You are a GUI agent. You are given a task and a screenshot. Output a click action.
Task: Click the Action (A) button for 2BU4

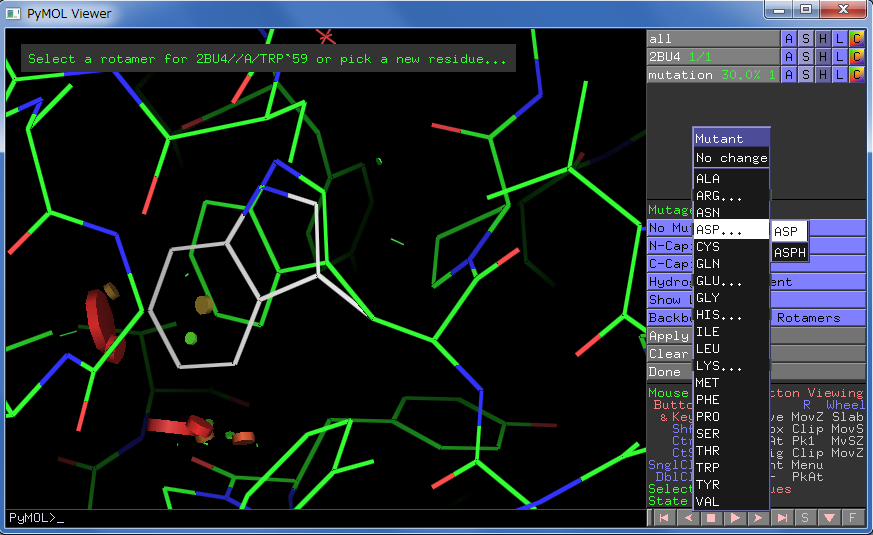(x=789, y=57)
